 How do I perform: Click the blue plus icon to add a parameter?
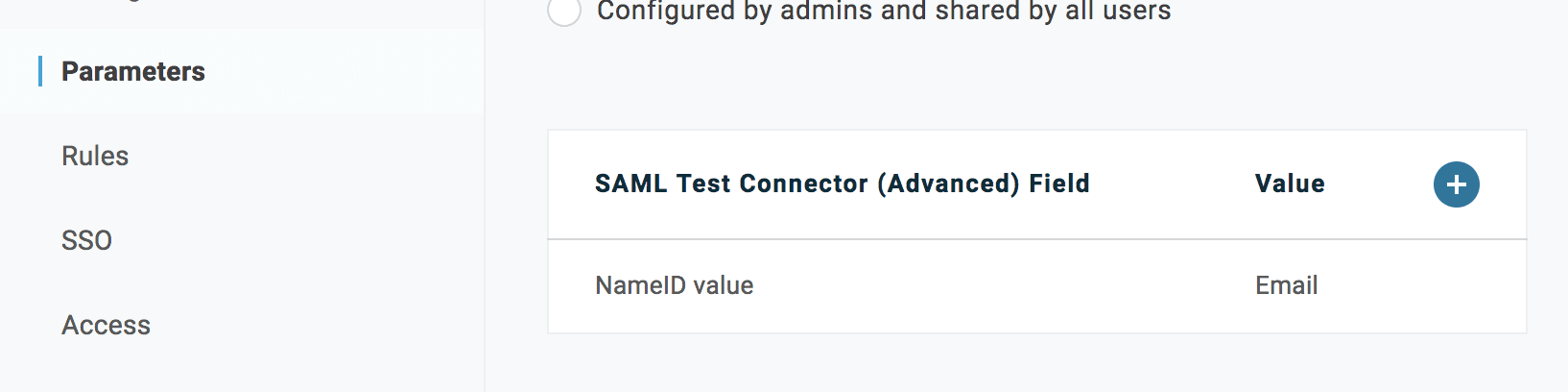point(1456,184)
